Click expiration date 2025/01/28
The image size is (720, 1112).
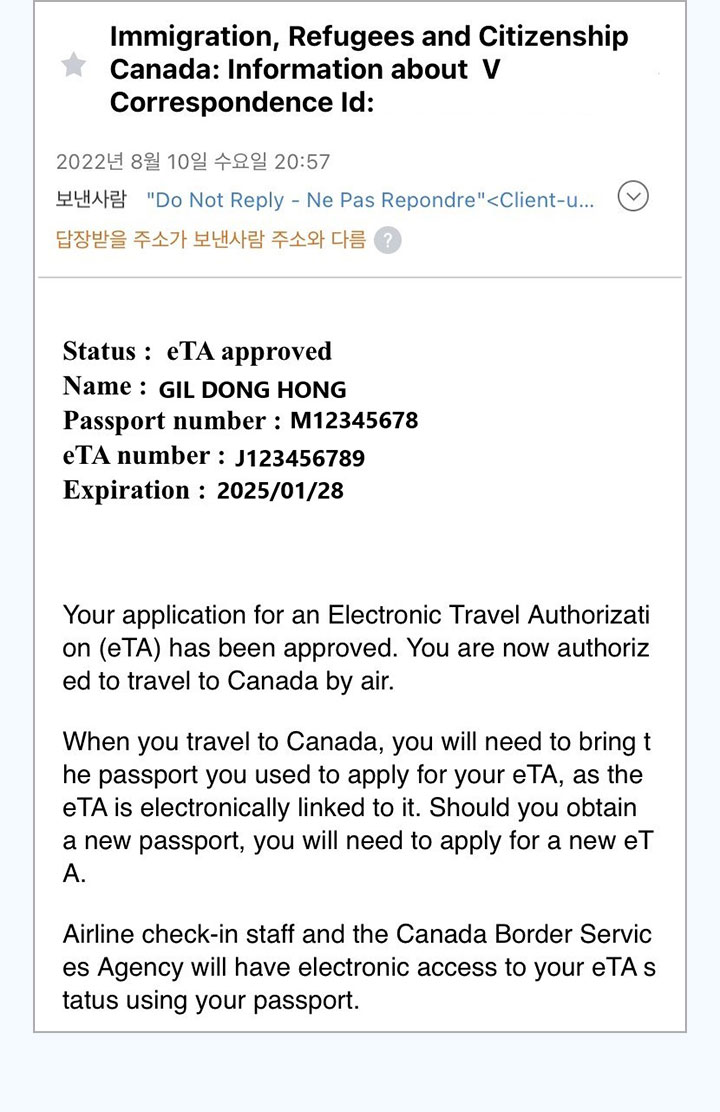coord(280,491)
